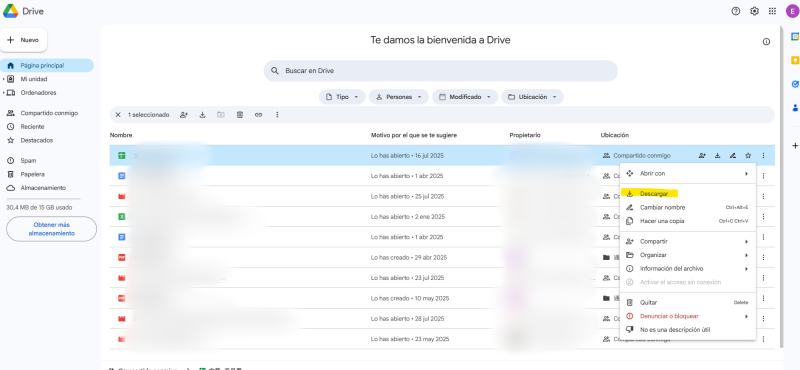Go to Página principal
Screen dimensions: 800x370
(x=47, y=65)
